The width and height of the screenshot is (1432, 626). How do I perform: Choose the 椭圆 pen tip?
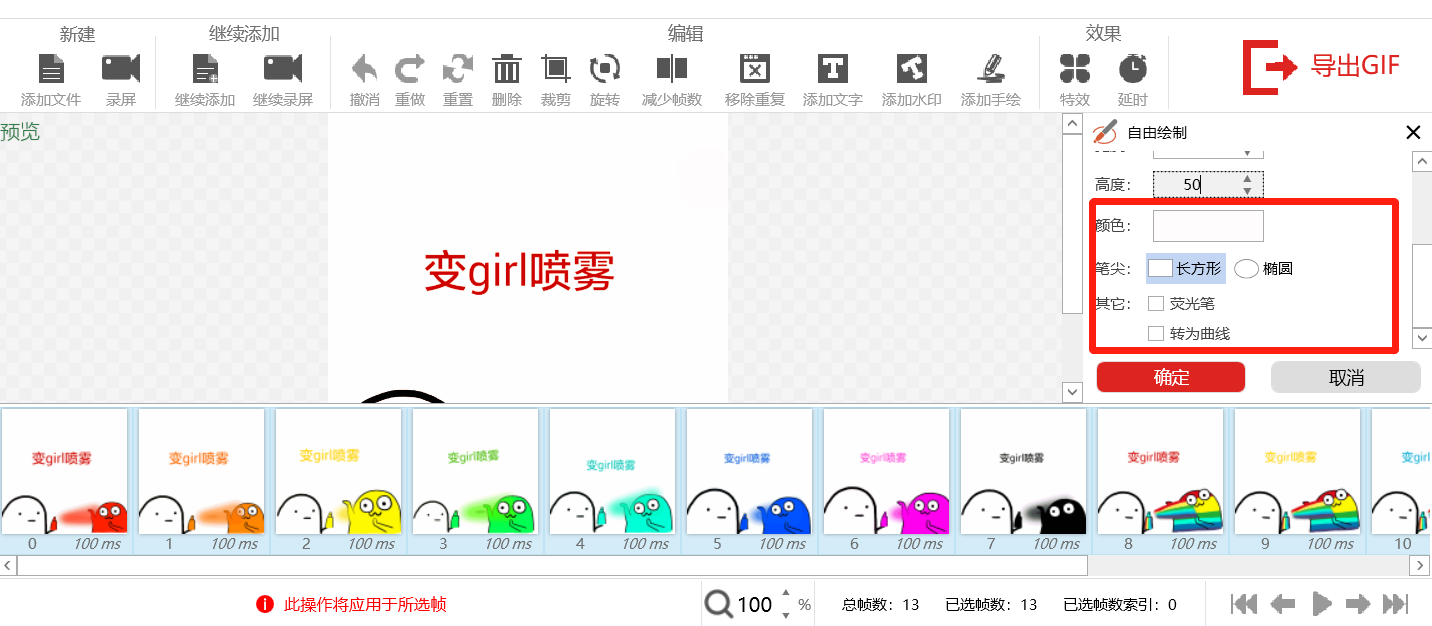[1246, 268]
